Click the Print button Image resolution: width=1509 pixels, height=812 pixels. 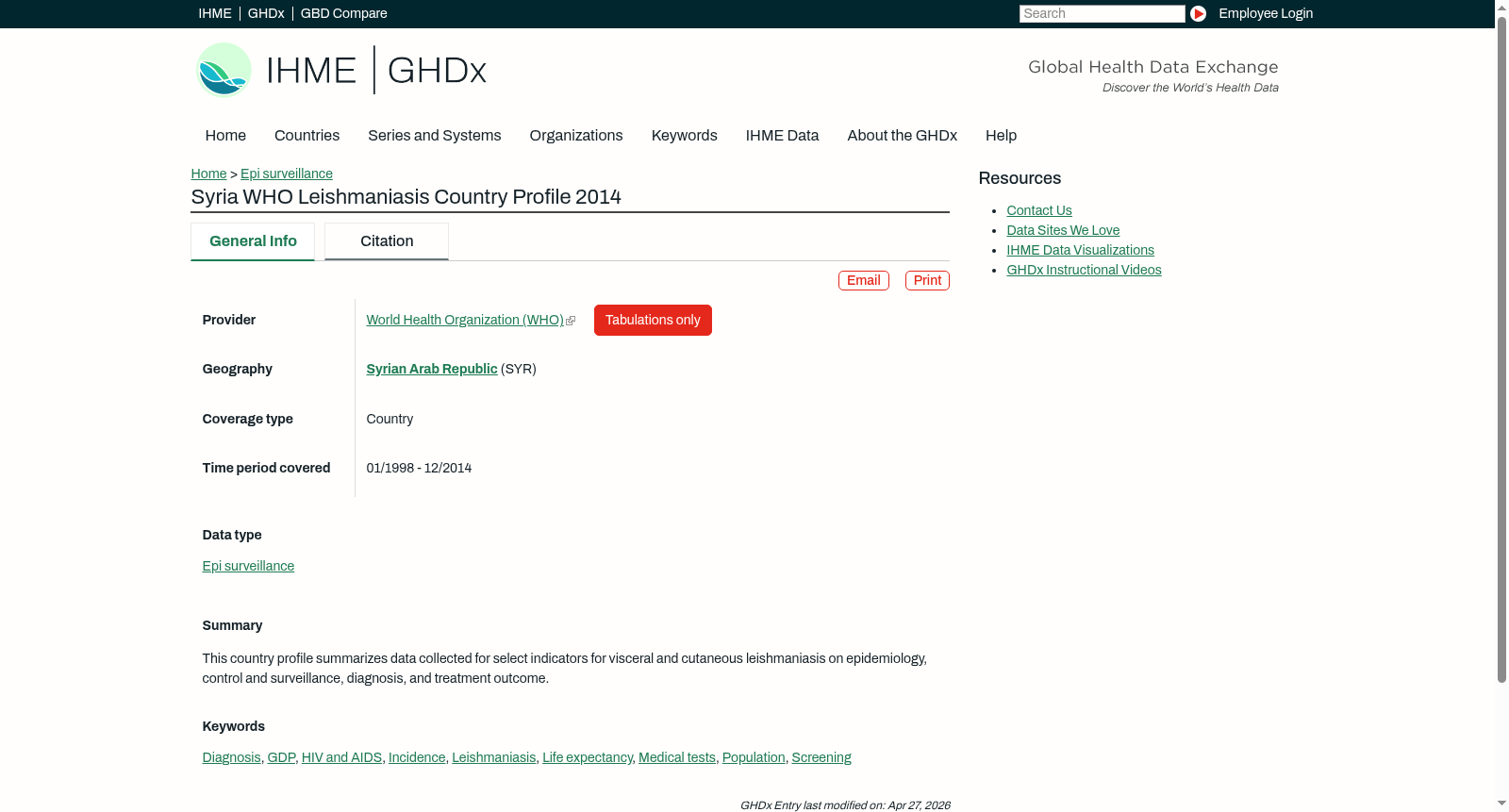tap(927, 280)
